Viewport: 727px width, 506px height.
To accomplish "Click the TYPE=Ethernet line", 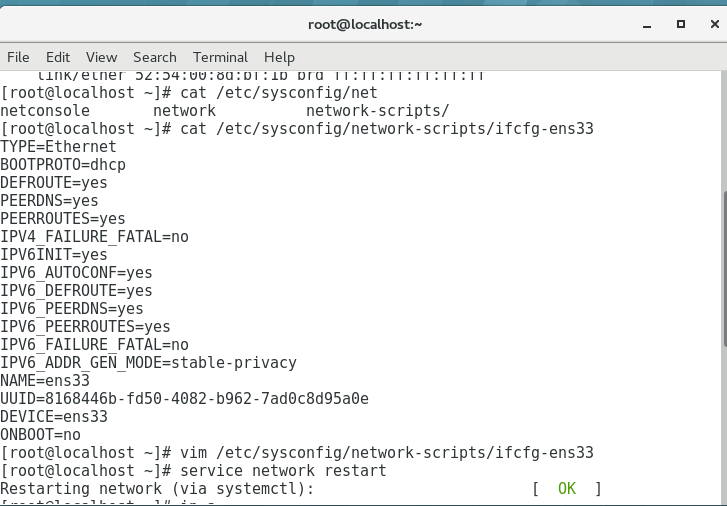I will (x=58, y=147).
